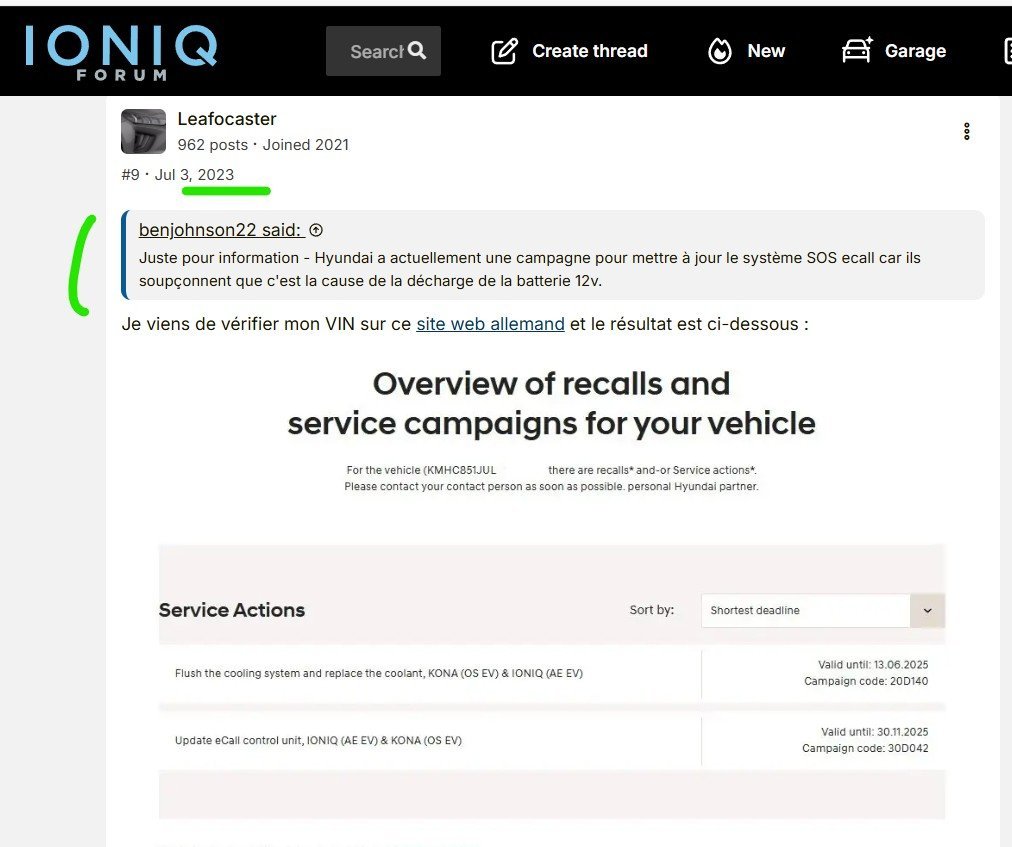Open the Search field
The image size is (1012, 847).
coord(383,51)
